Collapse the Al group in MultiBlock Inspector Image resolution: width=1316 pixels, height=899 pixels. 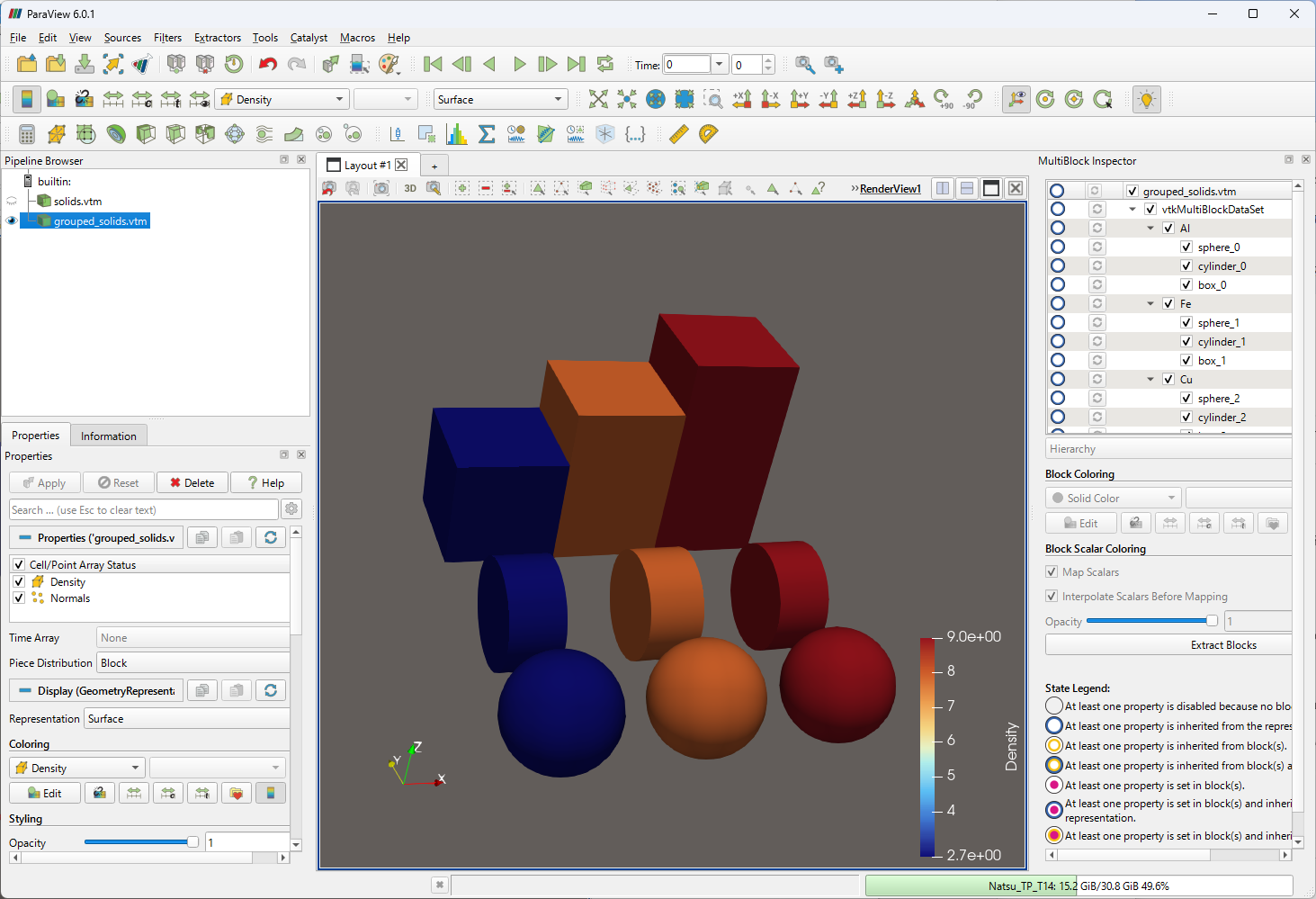point(1150,228)
